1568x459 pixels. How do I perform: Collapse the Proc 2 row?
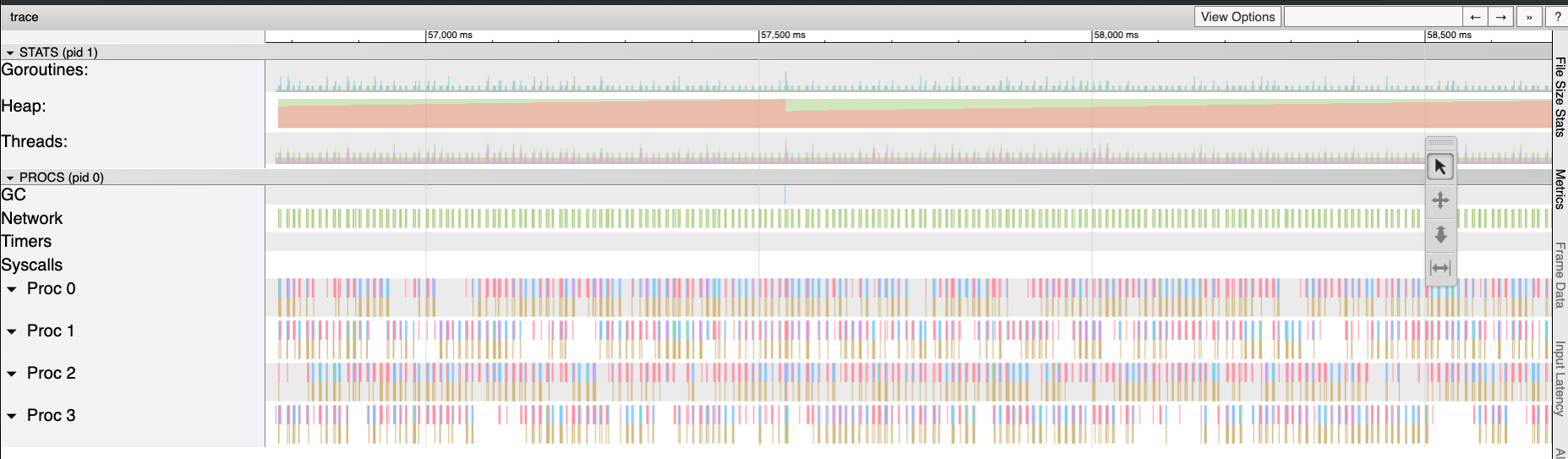pos(12,374)
